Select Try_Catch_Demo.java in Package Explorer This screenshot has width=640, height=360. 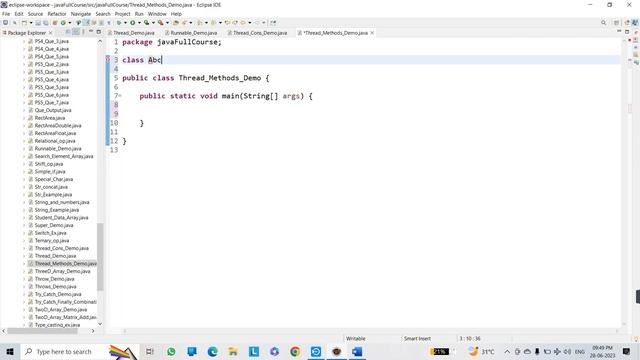[x=58, y=294]
